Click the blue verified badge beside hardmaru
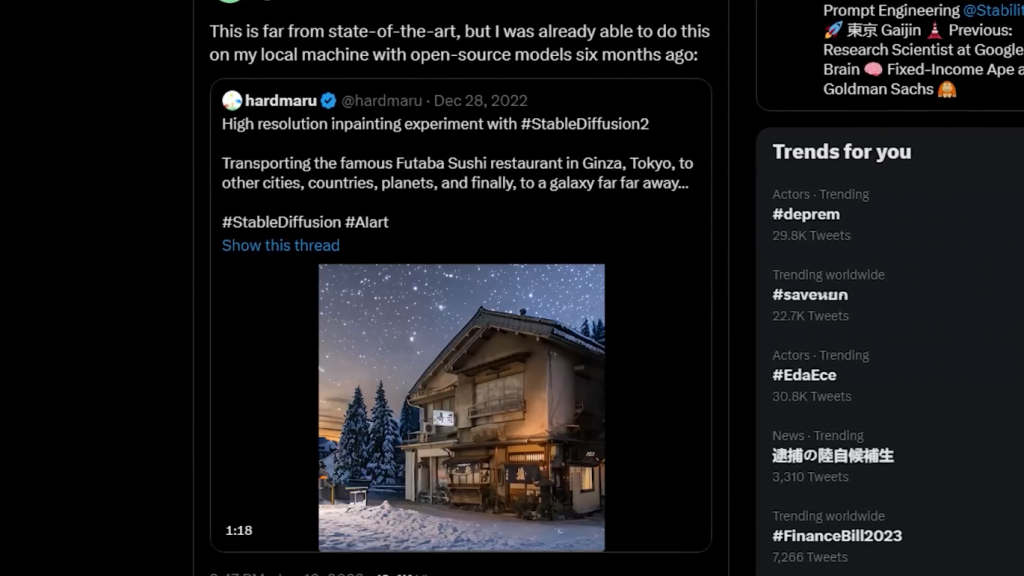 coord(327,100)
